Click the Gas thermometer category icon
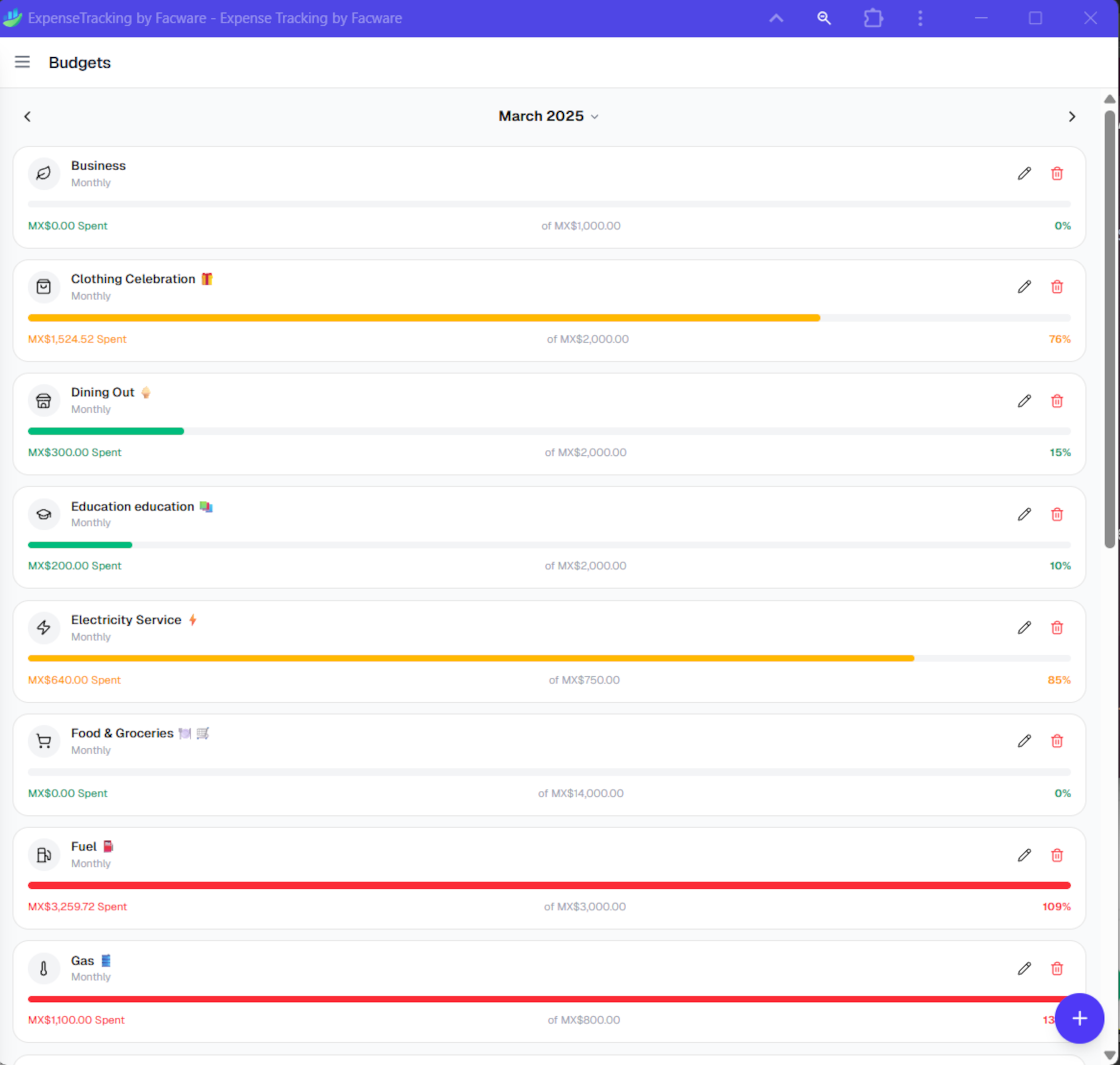This screenshot has height=1065, width=1120. [x=44, y=968]
